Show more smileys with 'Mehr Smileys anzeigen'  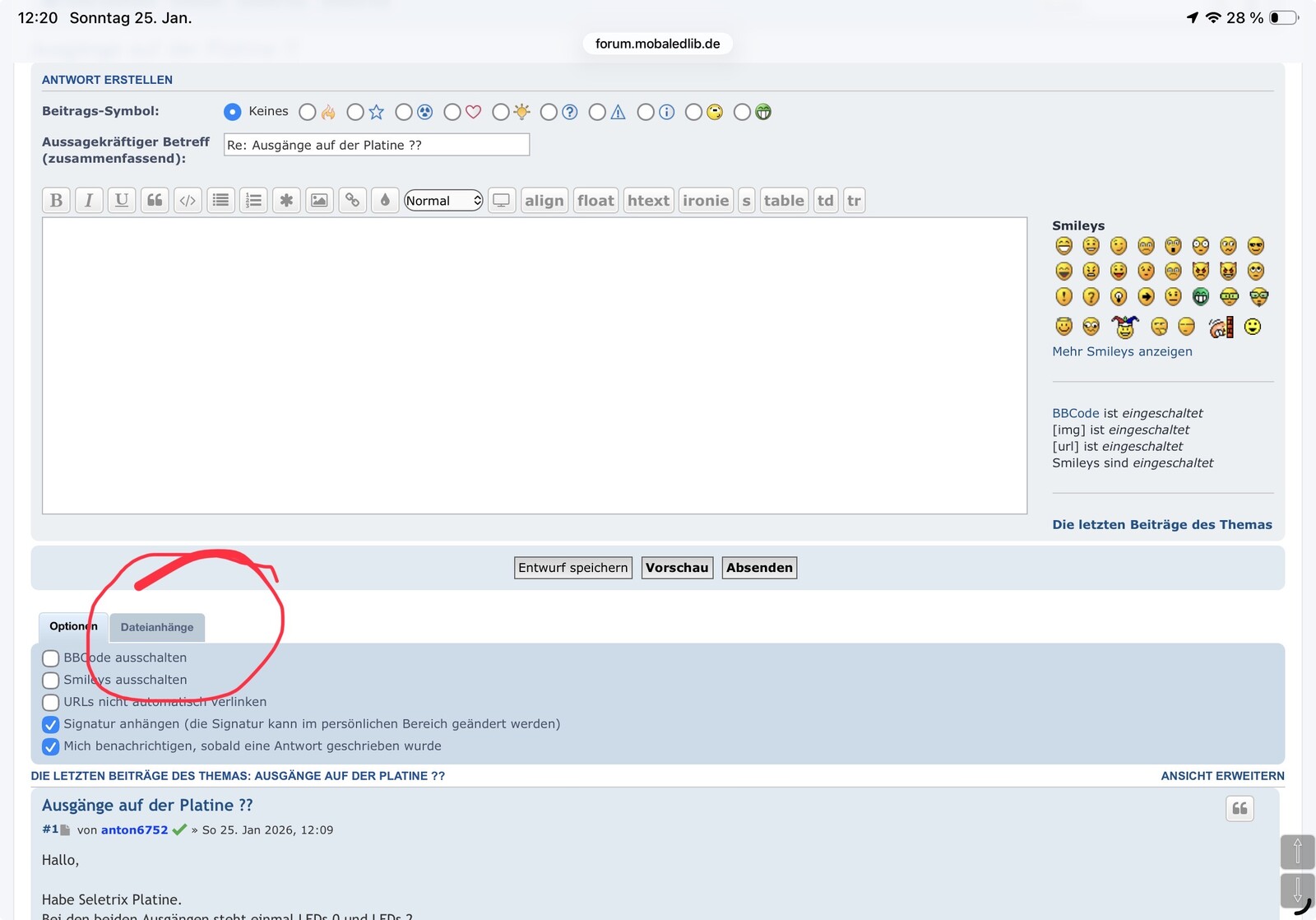[1122, 351]
